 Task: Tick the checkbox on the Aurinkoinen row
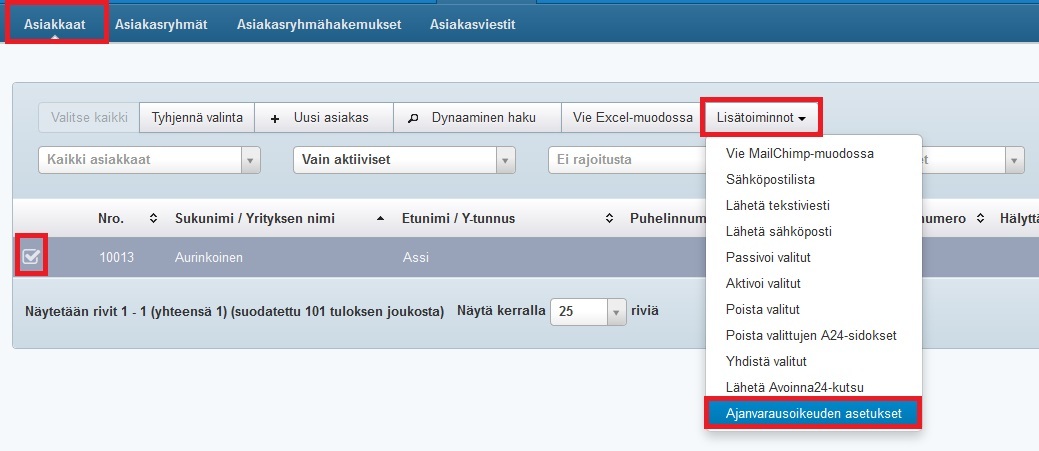30,258
